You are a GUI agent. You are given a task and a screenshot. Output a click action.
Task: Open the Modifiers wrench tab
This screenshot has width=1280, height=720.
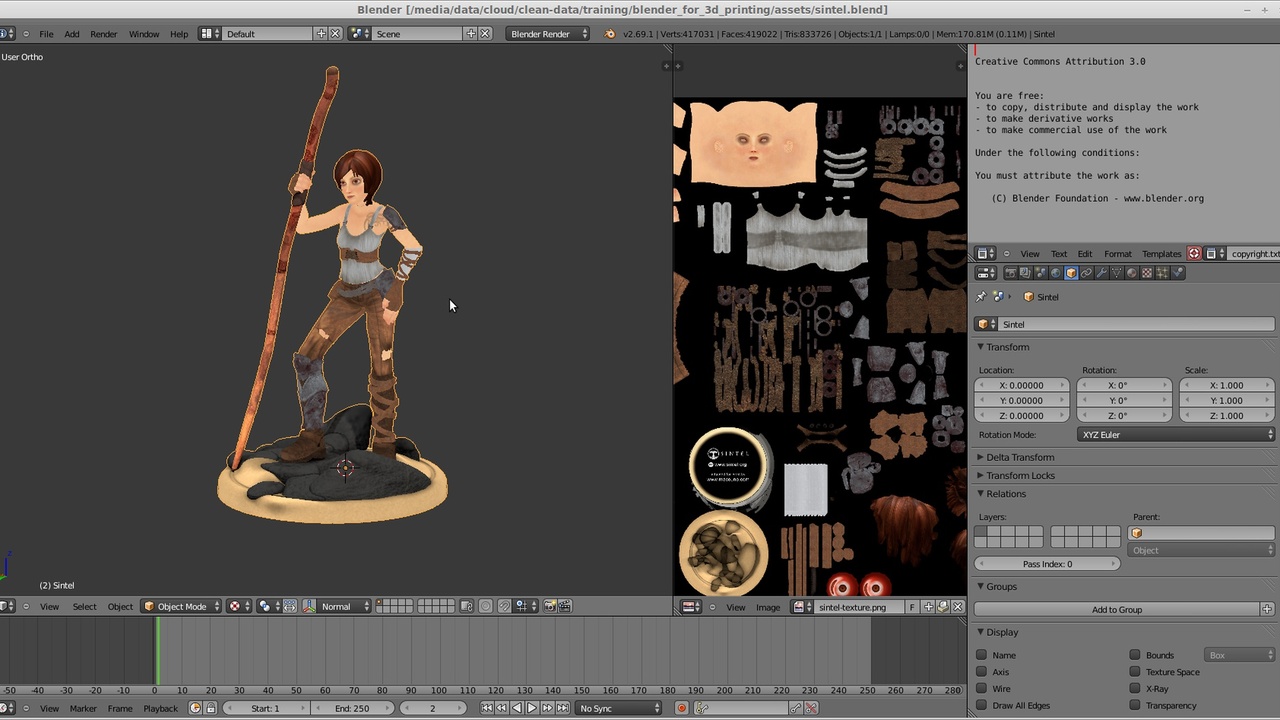[x=1101, y=273]
